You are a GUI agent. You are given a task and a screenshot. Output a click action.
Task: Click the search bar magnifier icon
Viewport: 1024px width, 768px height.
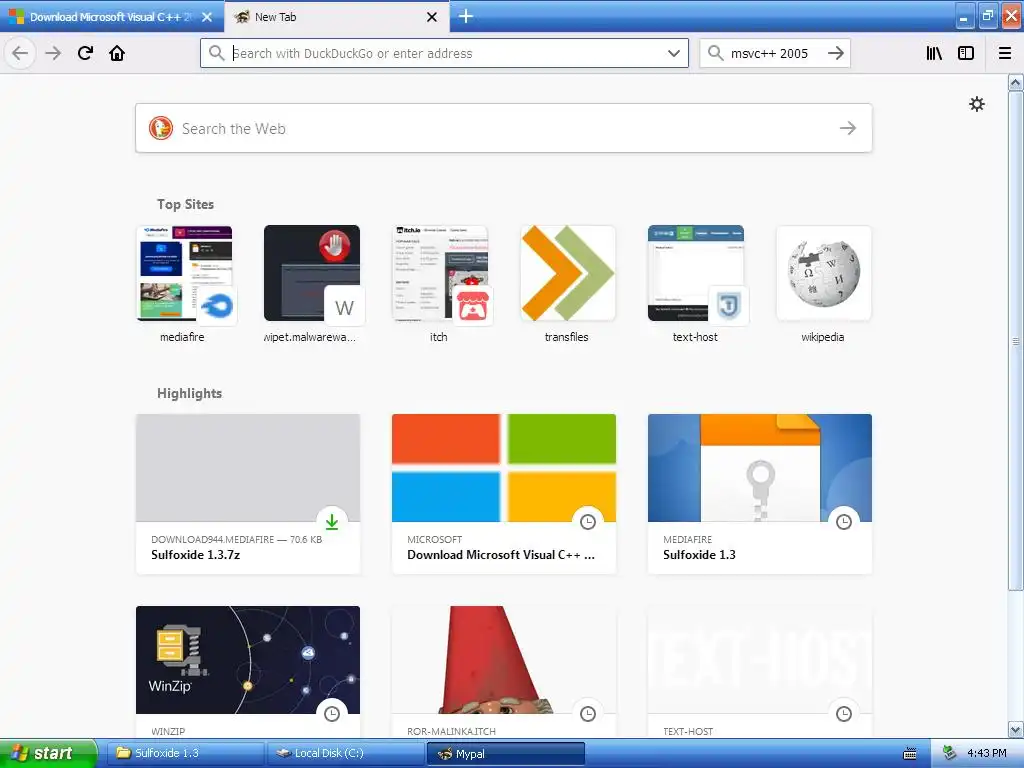(715, 53)
